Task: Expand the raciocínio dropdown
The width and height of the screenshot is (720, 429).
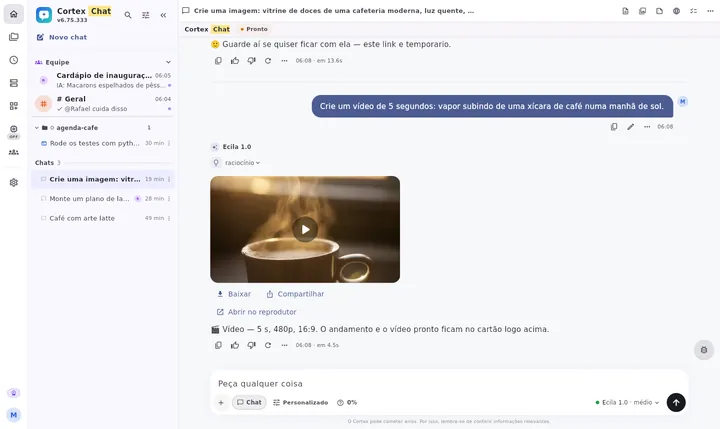Action: pos(242,163)
